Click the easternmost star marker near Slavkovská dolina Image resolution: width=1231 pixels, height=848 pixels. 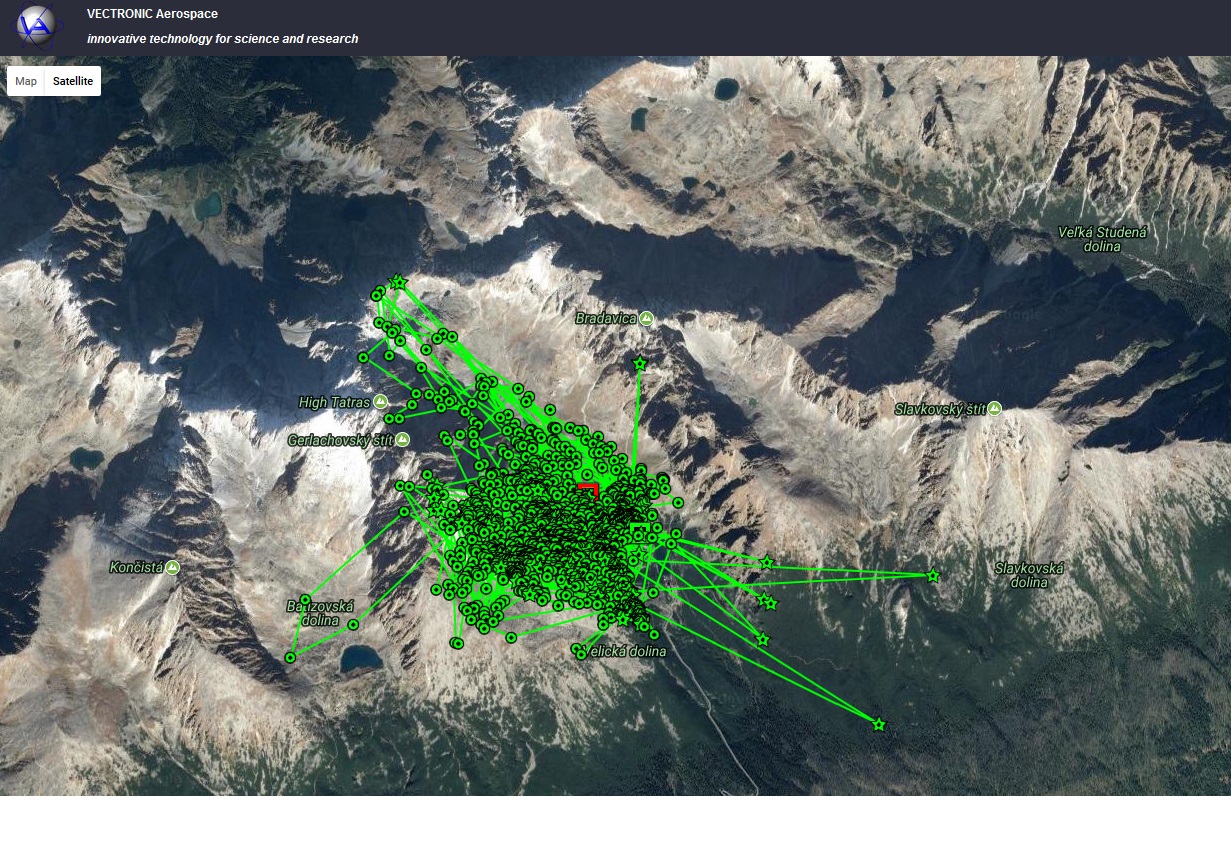point(933,575)
